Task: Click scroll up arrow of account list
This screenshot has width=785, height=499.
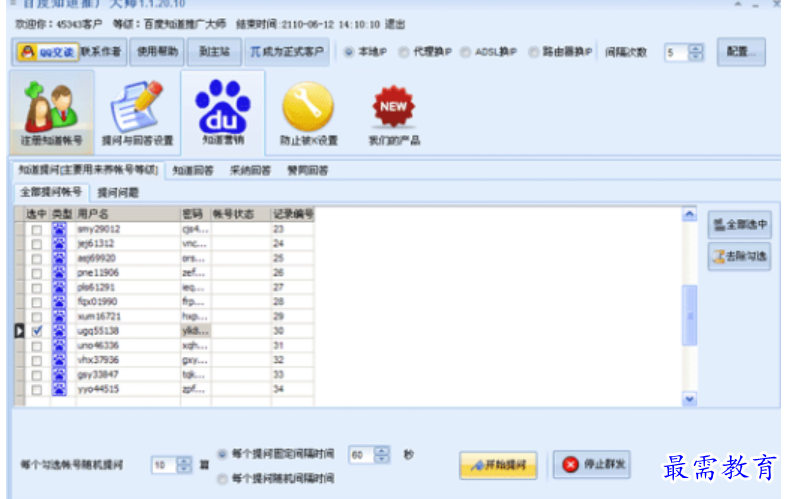Action: point(689,215)
